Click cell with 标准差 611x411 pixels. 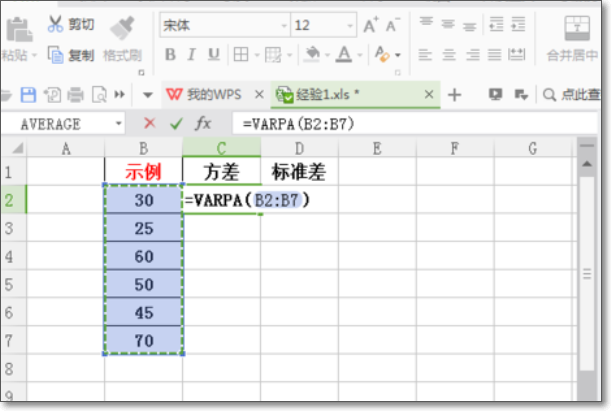[299, 172]
